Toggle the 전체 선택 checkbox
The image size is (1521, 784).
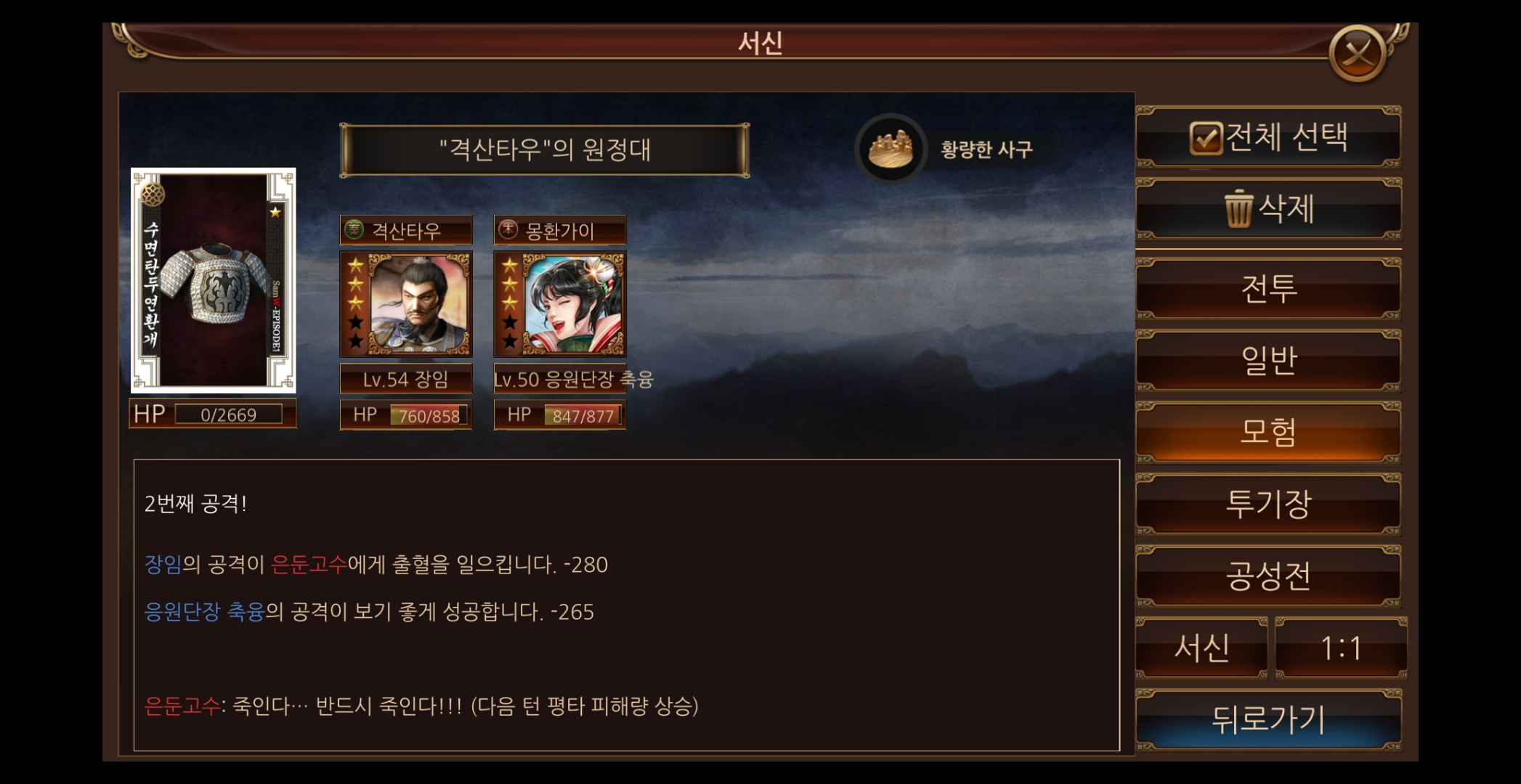click(x=1206, y=137)
